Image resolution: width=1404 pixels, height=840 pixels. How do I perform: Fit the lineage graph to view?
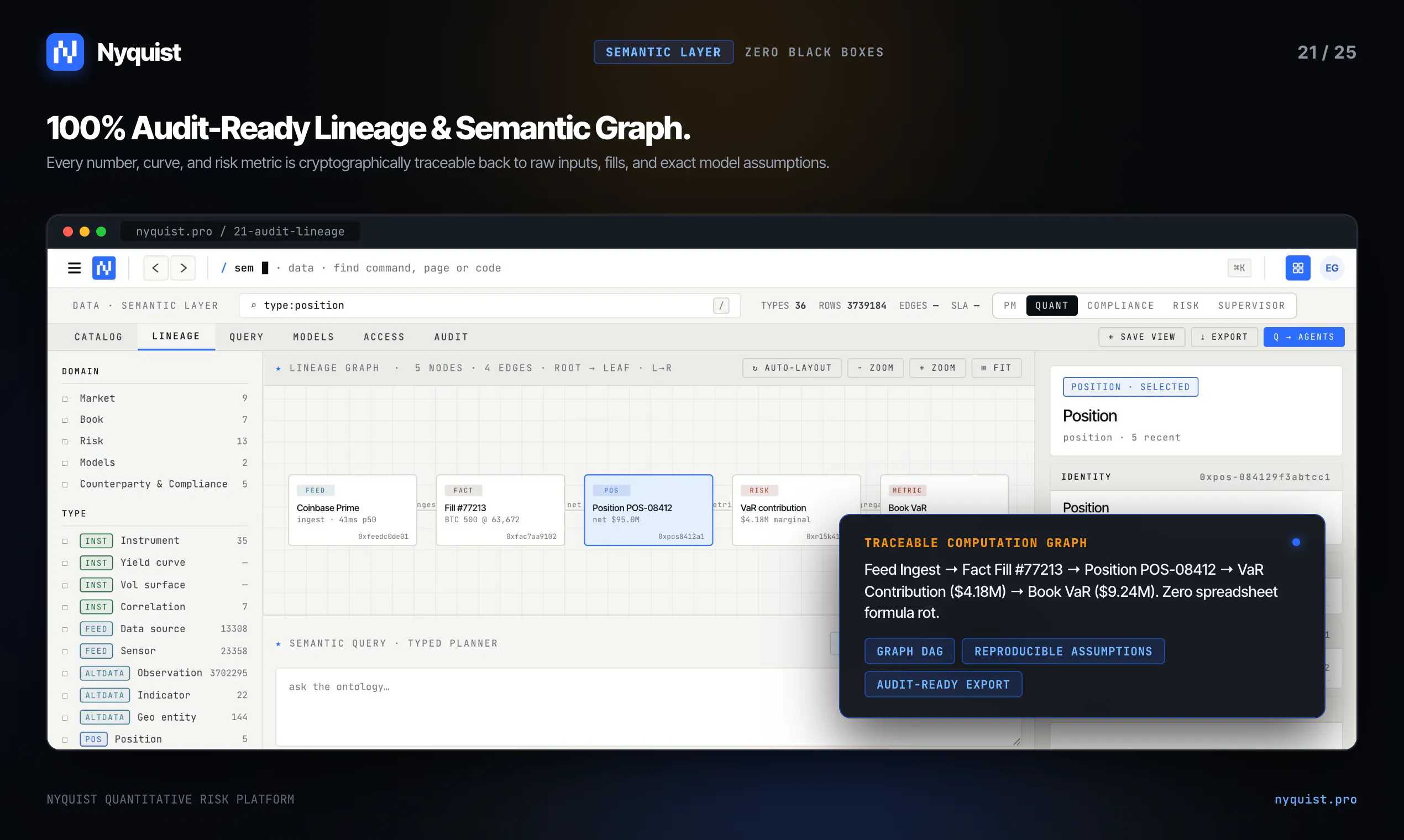(x=997, y=368)
